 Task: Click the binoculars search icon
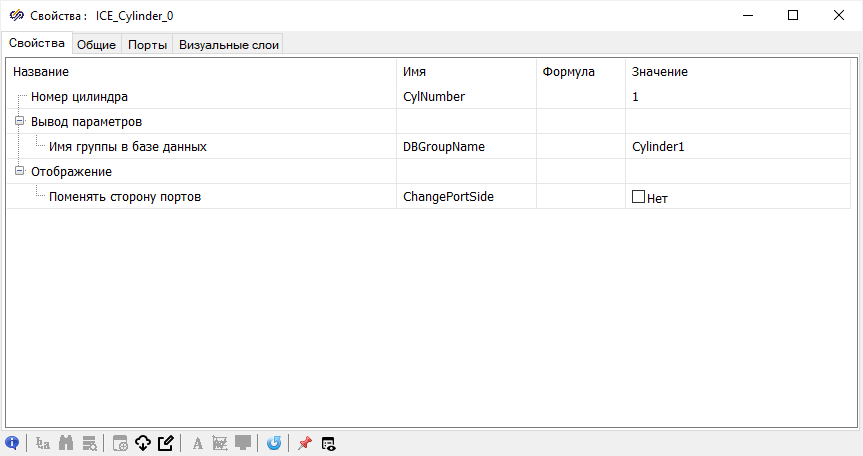point(67,443)
